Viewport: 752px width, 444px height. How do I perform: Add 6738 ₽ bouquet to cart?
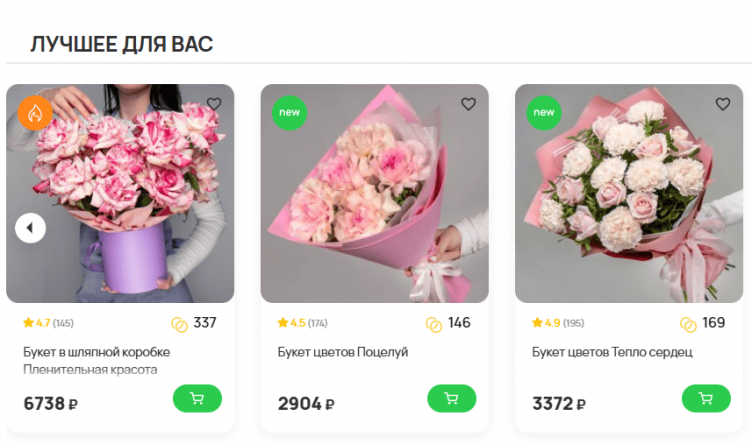tap(197, 399)
